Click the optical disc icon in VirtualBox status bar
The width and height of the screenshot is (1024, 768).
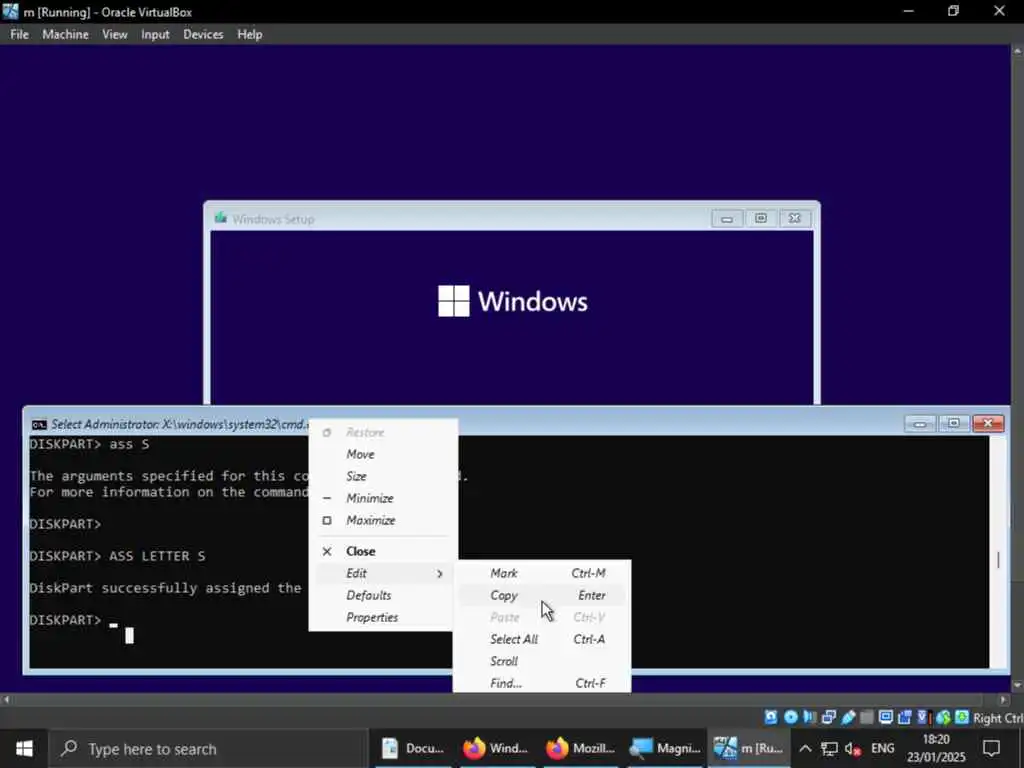coord(790,717)
